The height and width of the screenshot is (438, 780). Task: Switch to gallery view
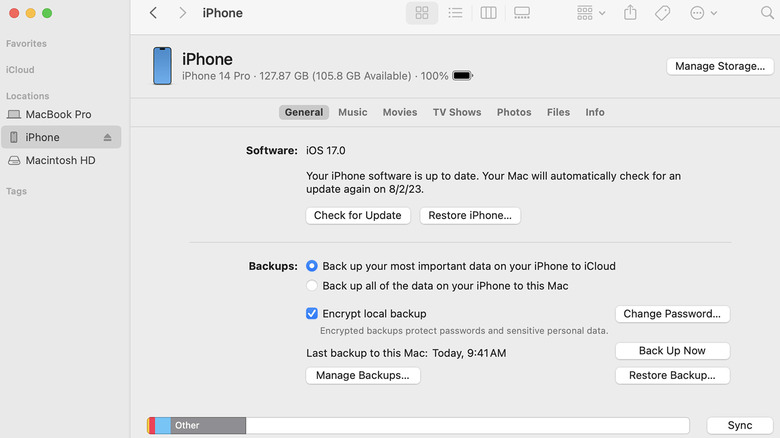pos(521,13)
